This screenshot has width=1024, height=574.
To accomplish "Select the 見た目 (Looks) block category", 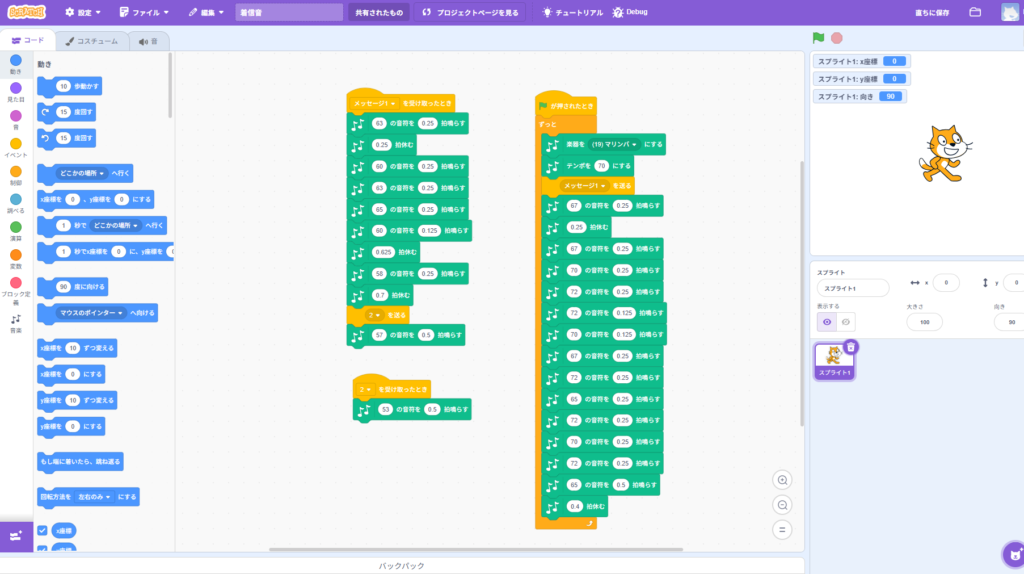I will (16, 92).
